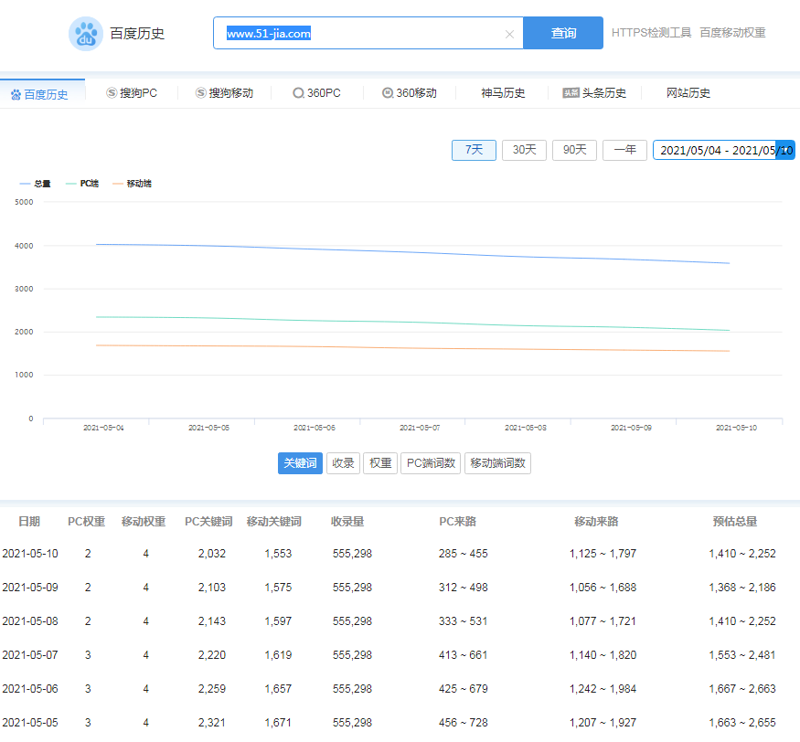
Task: Switch to the 搜狗移动 tab
Action: [x=224, y=93]
